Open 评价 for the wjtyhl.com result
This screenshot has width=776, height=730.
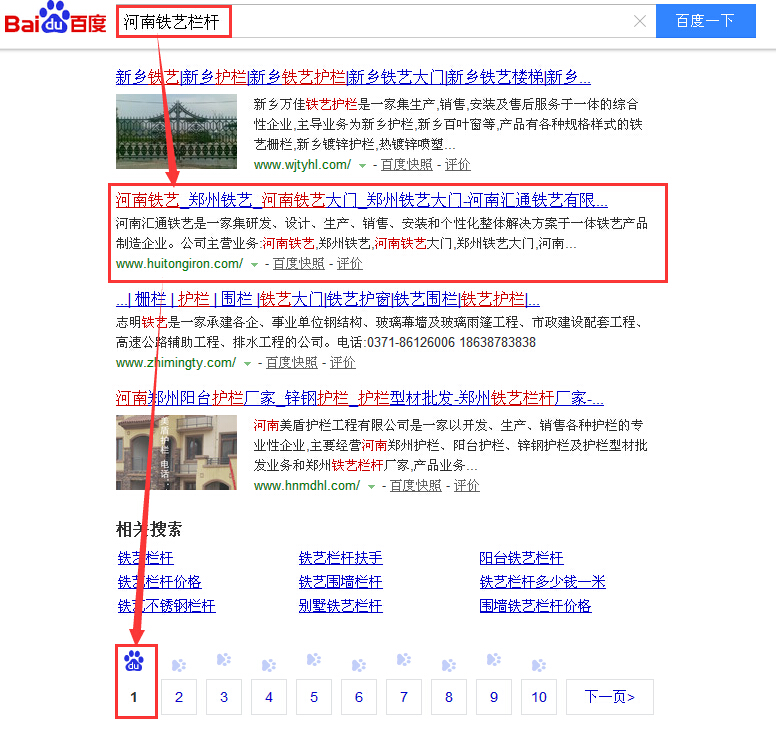(457, 165)
